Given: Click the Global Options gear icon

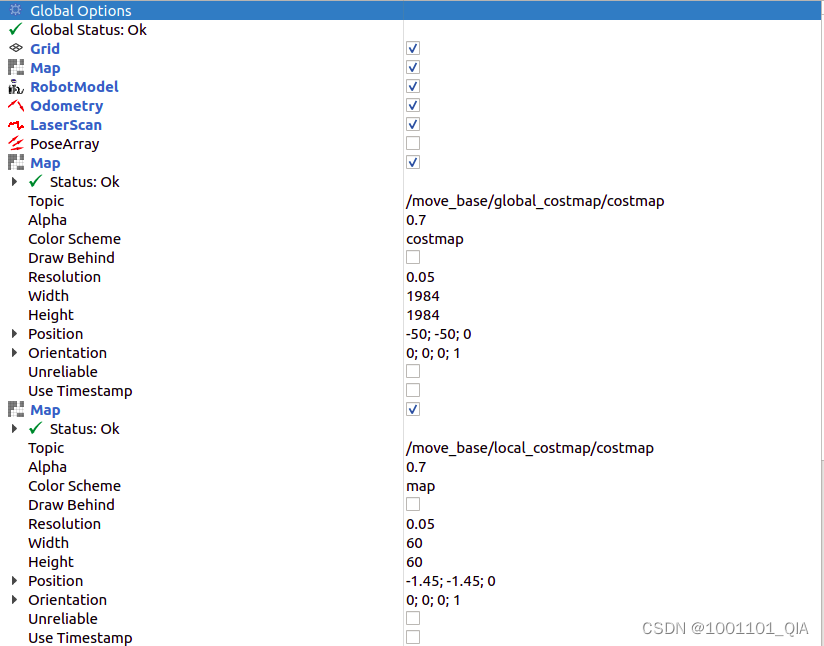Looking at the screenshot, I should 16,10.
